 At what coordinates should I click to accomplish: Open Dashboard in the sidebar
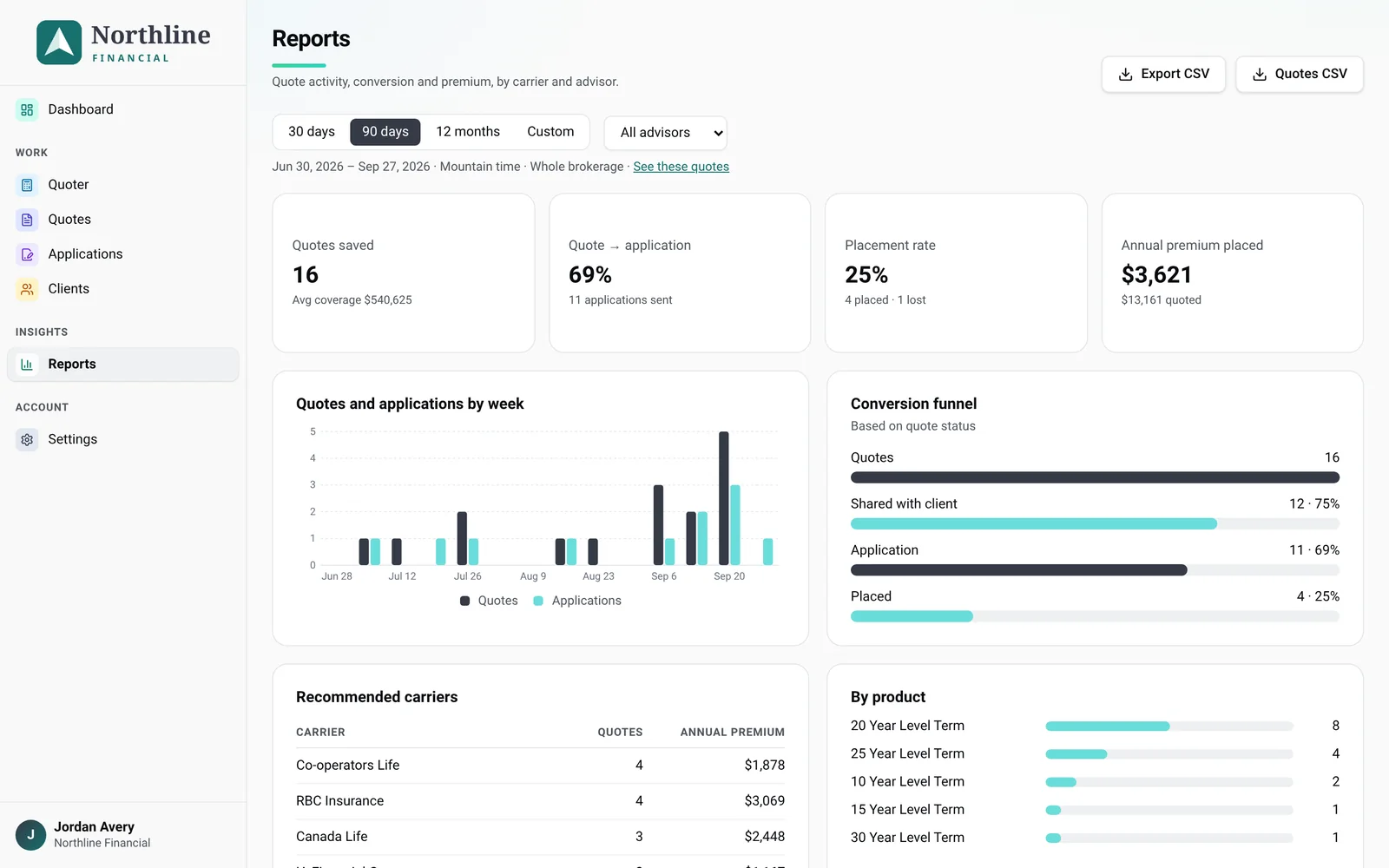pyautogui.click(x=122, y=109)
